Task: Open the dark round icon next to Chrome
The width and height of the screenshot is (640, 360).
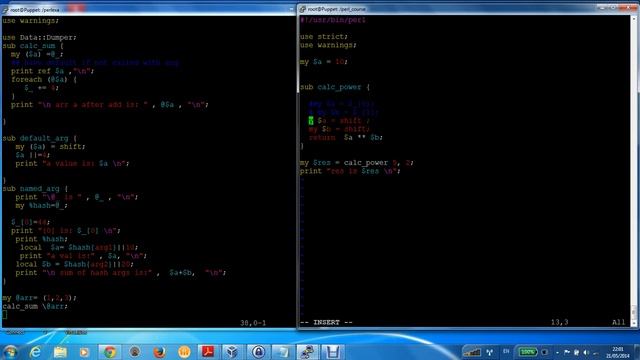Action: pyautogui.click(x=134, y=352)
